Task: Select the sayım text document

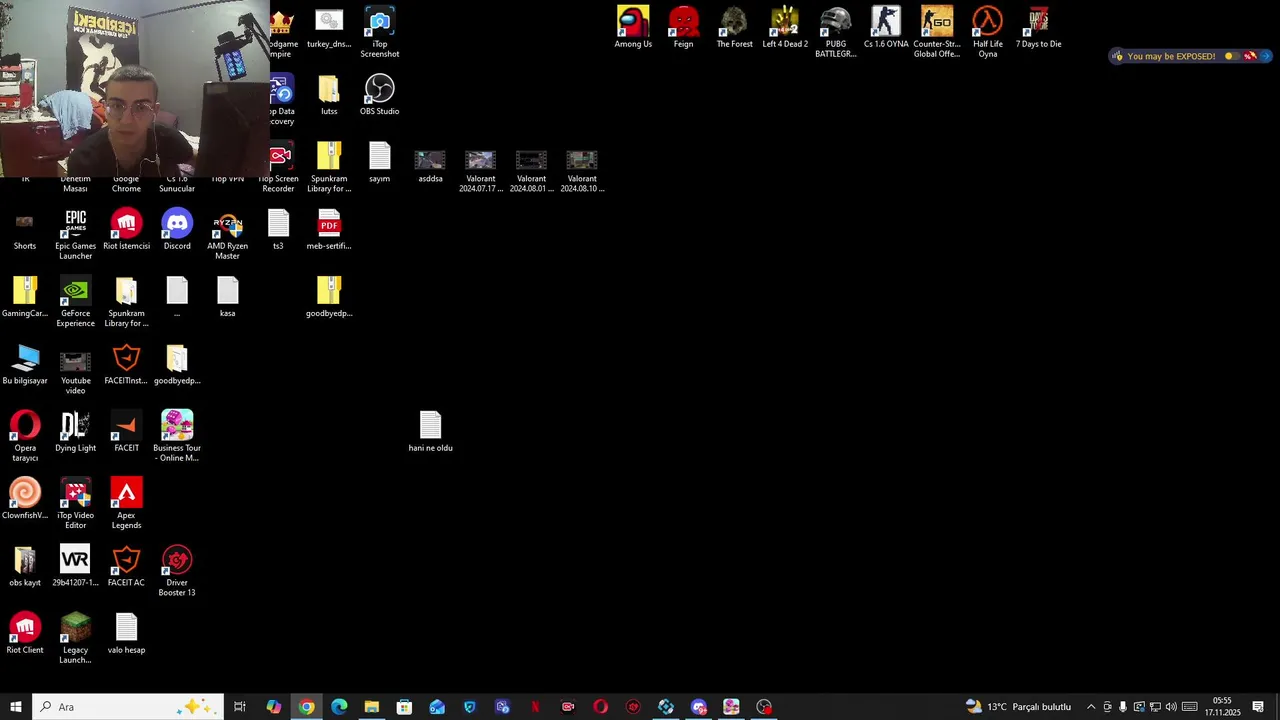Action: pos(380,162)
